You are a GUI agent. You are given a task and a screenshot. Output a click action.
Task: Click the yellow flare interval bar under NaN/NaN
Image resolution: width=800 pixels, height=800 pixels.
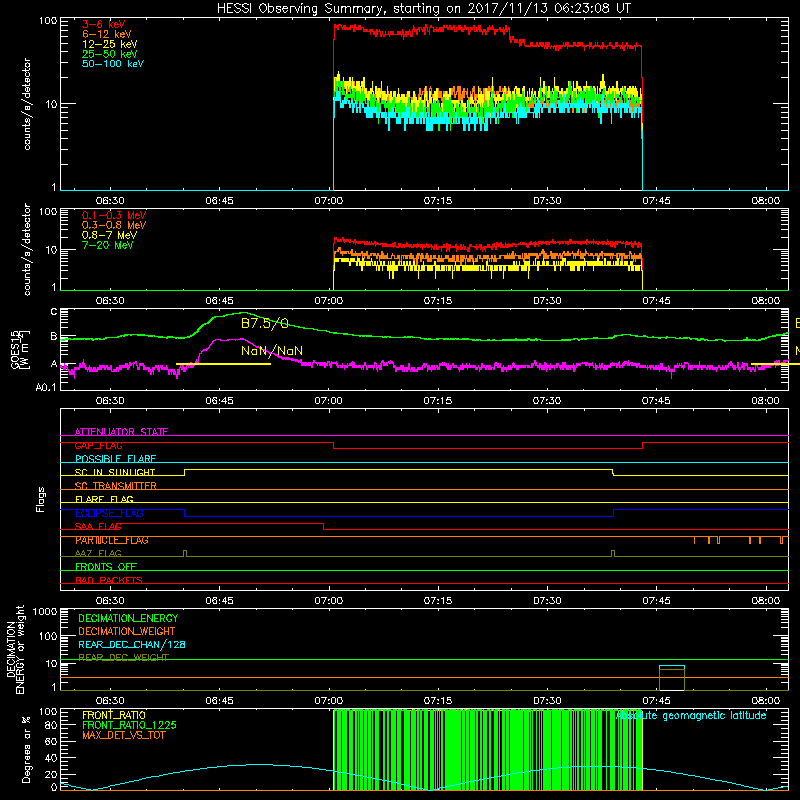[223, 364]
